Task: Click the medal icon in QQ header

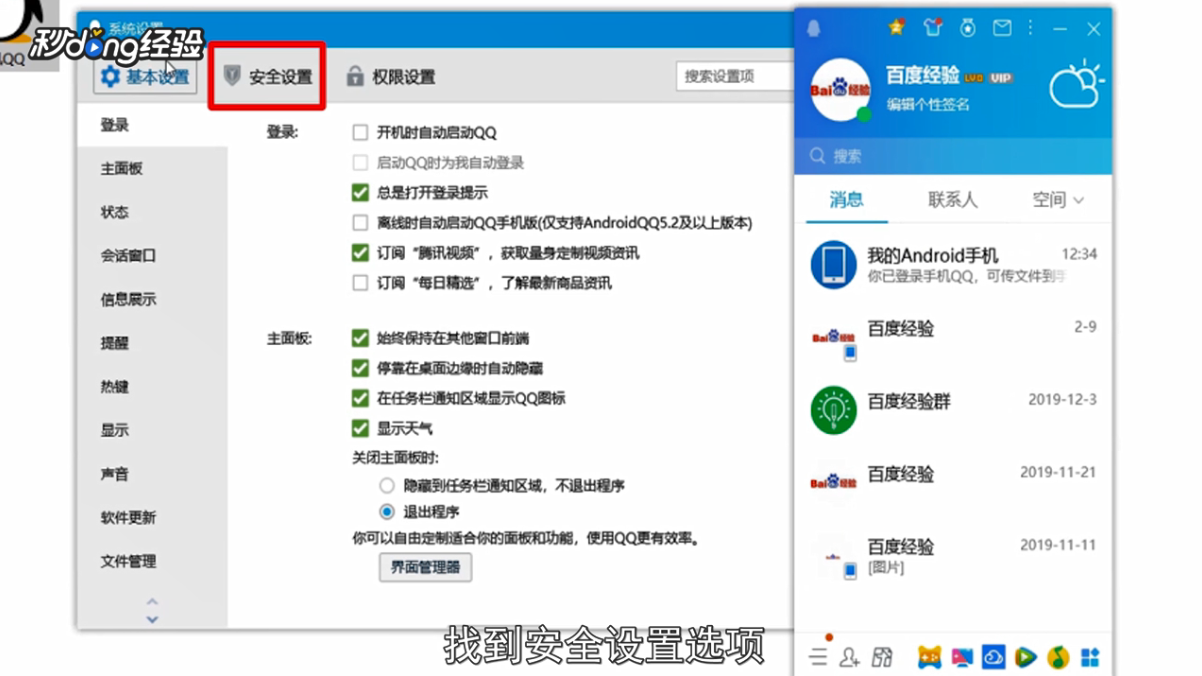Action: coord(967,28)
